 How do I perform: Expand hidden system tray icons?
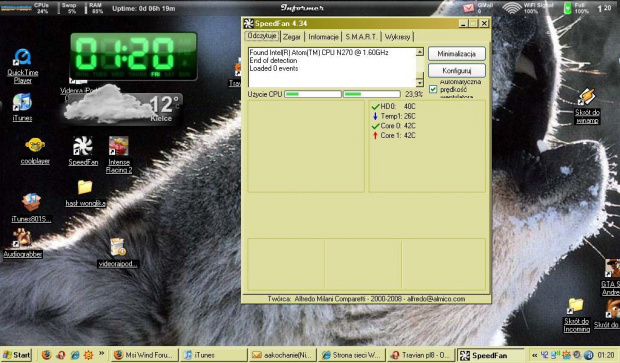tap(535, 355)
